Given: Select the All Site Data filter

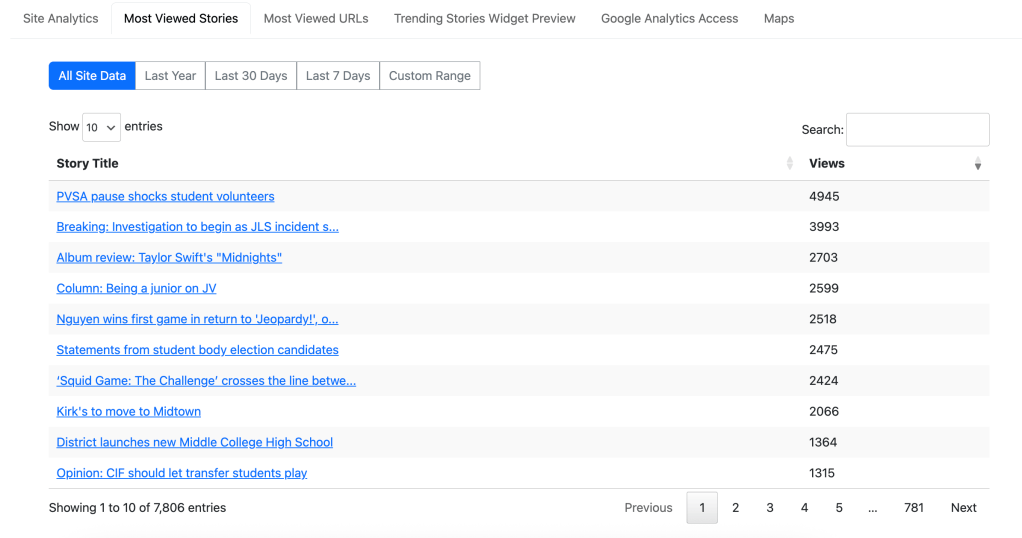Looking at the screenshot, I should [92, 76].
